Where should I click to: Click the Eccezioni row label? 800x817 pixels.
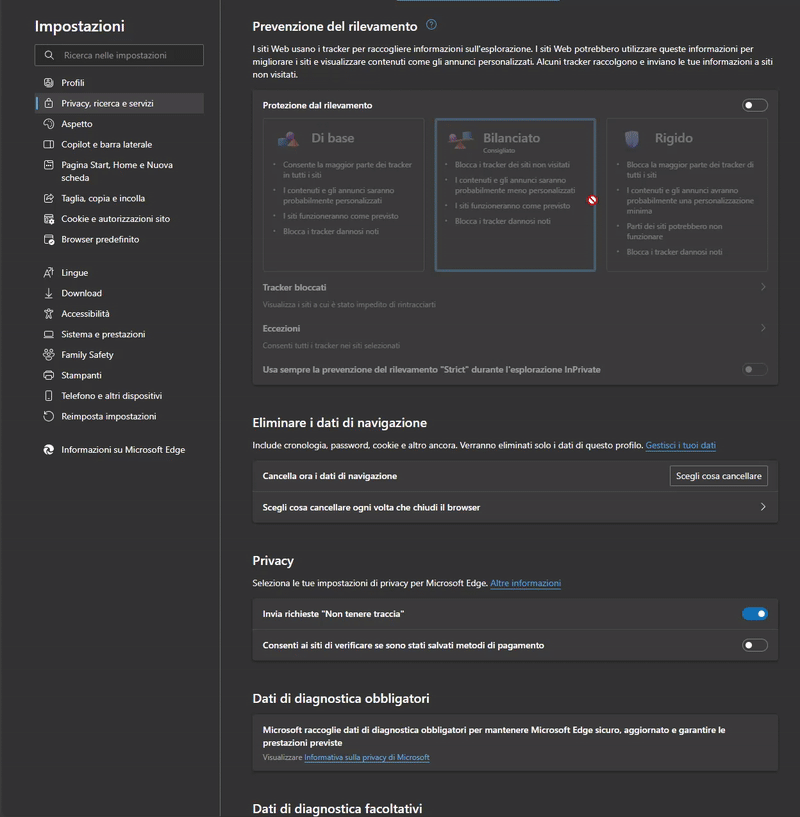[281, 328]
